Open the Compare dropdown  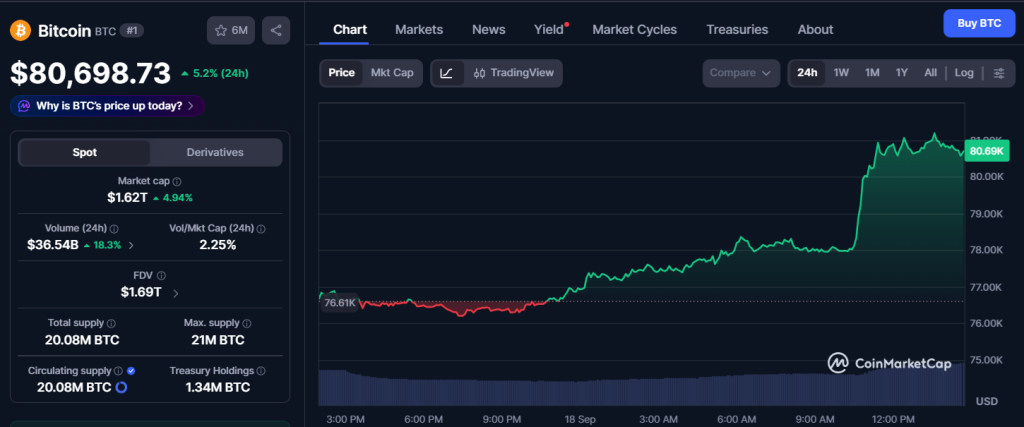741,73
